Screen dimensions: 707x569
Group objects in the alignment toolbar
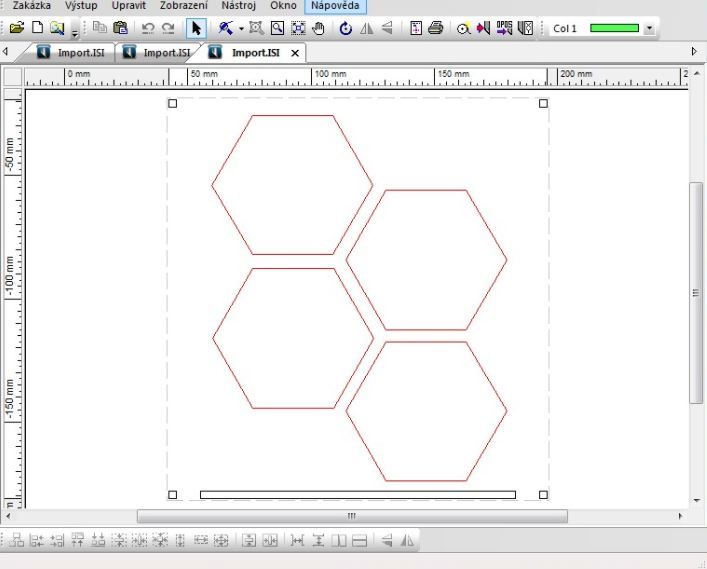click(17, 540)
